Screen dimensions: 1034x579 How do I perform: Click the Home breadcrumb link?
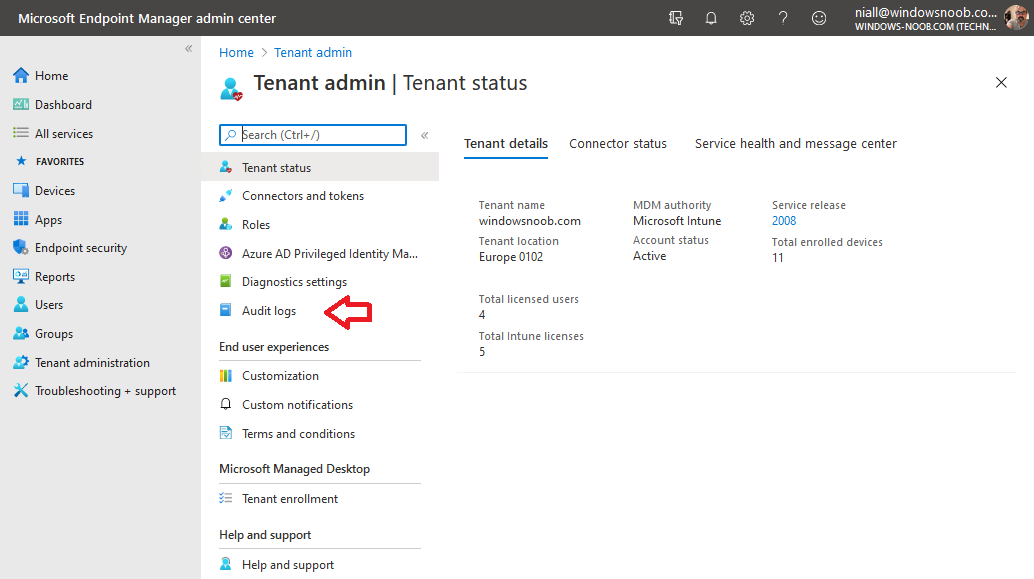click(236, 53)
